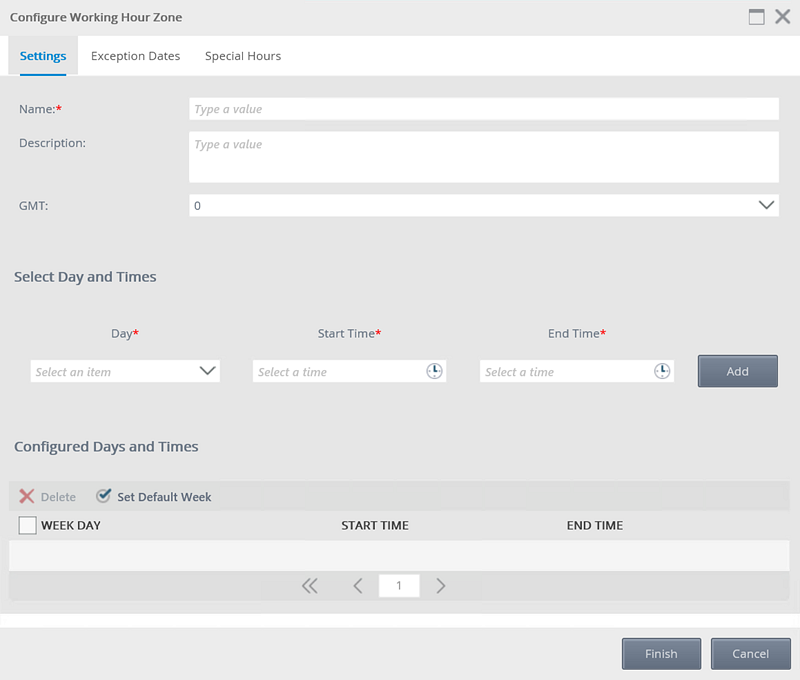Open the End Time clock picker icon

[662, 371]
